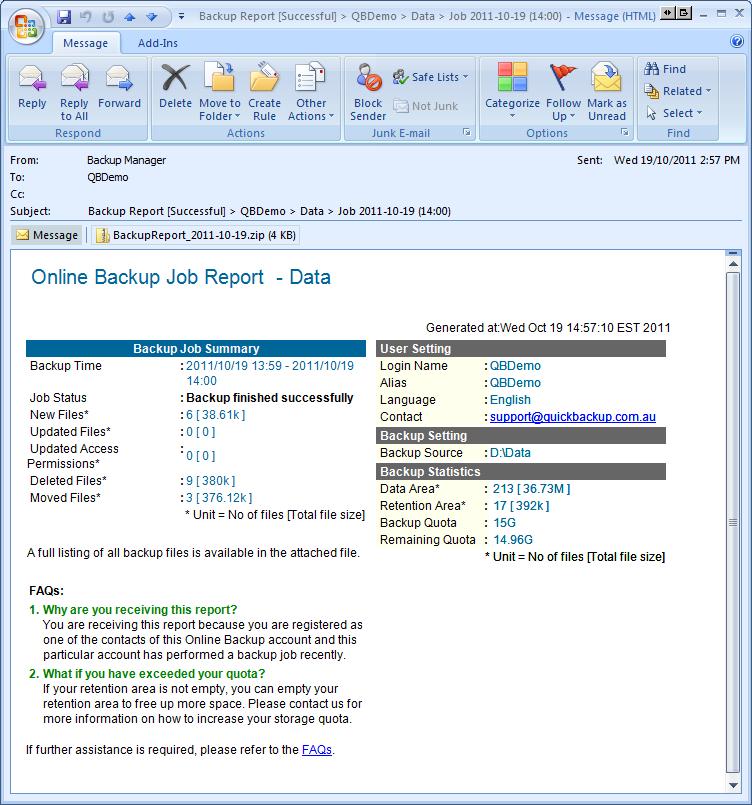Click 'What if you have exceeded your quota?'
Screen dimensions: 752x805
coord(154,674)
